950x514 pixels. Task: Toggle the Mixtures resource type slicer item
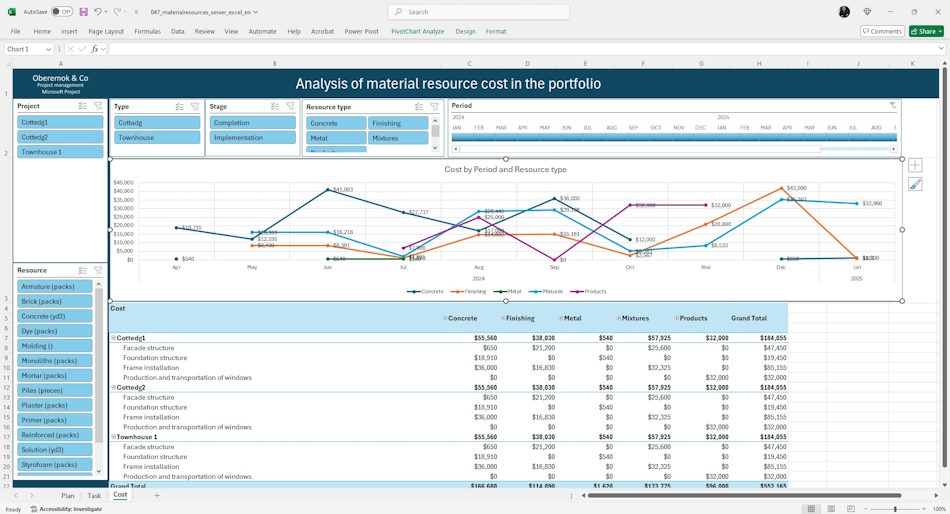tap(398, 138)
